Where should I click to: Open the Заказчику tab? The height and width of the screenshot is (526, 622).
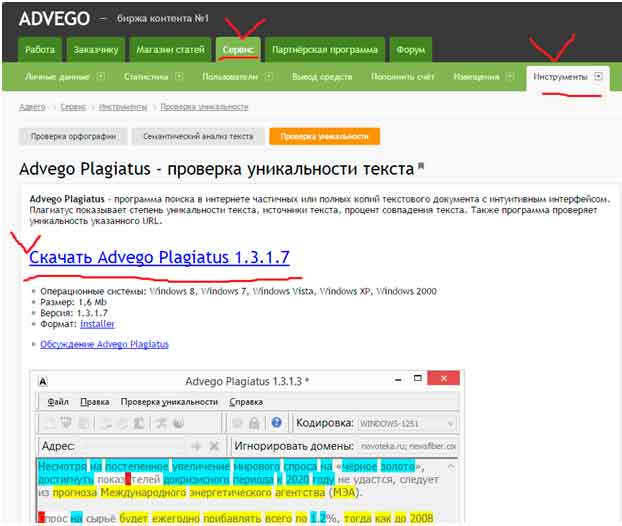pos(96,50)
